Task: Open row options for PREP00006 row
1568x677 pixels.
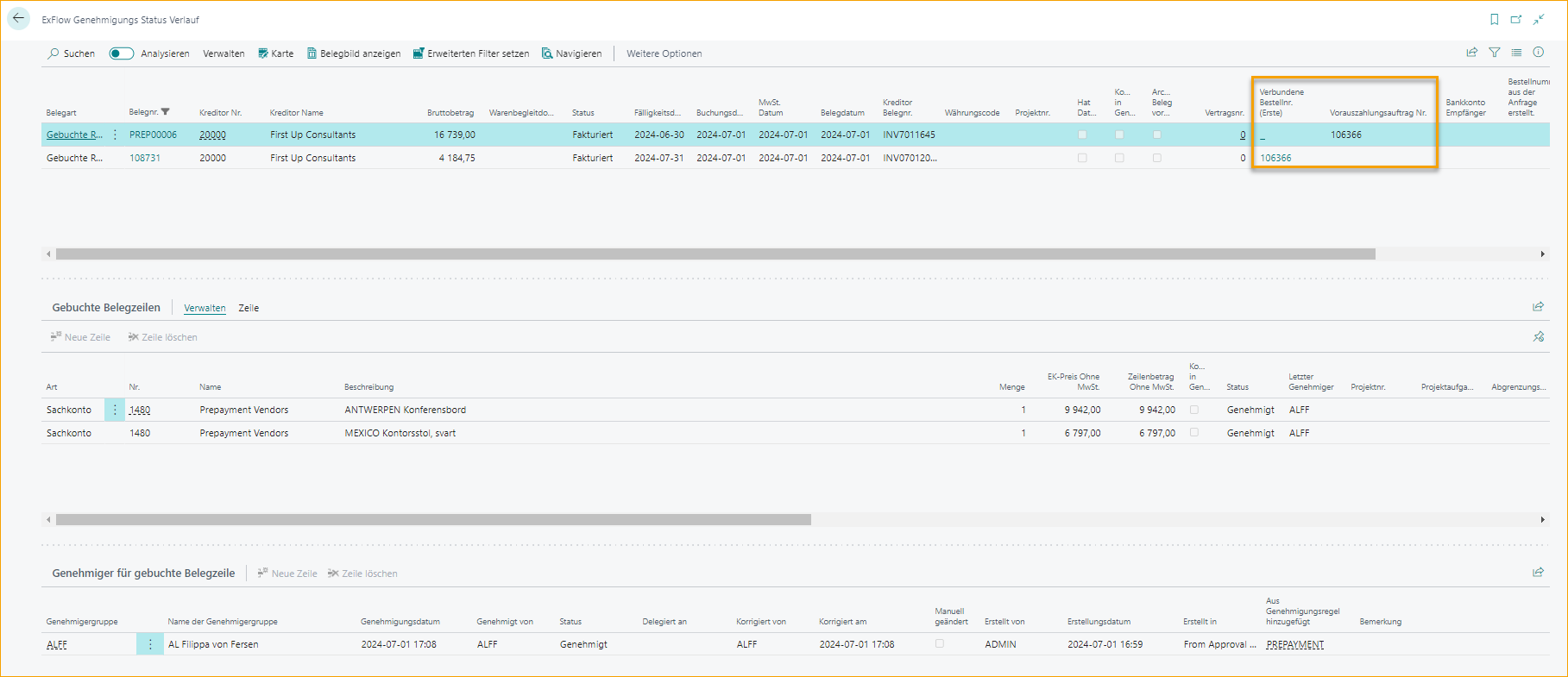Action: pyautogui.click(x=115, y=135)
